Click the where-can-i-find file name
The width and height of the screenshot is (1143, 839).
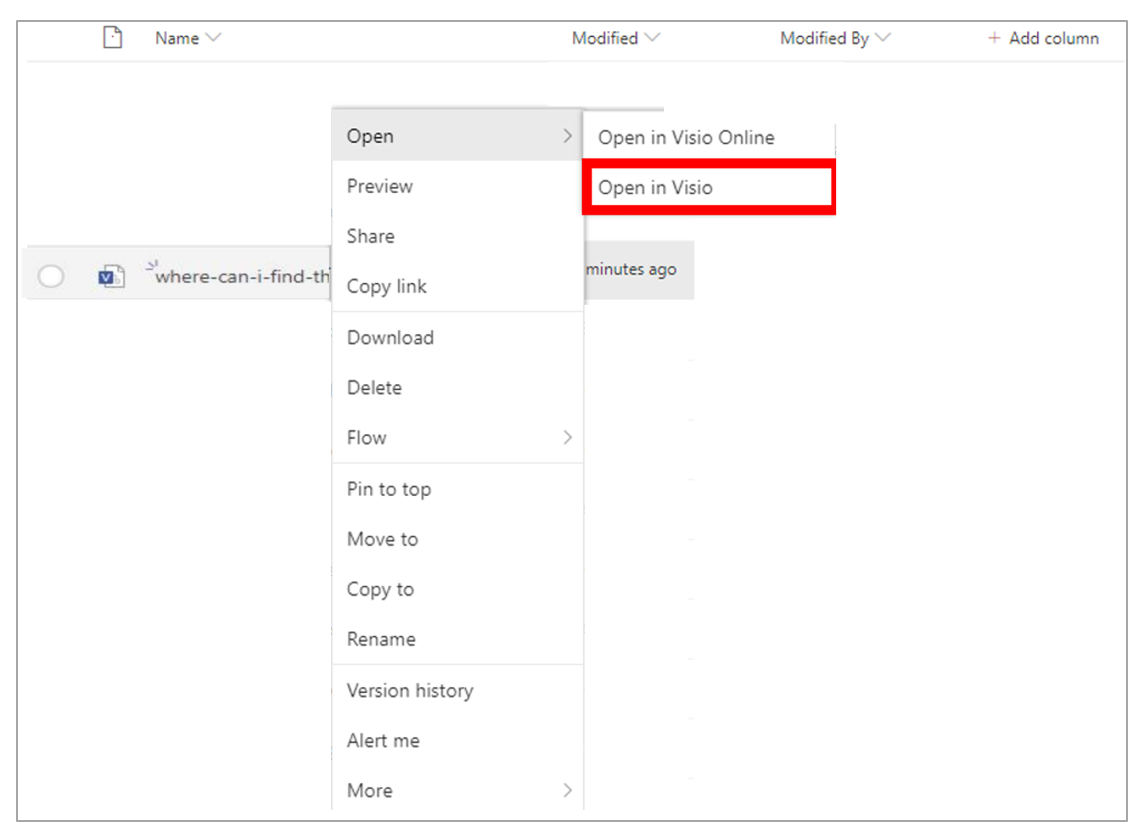tap(242, 277)
